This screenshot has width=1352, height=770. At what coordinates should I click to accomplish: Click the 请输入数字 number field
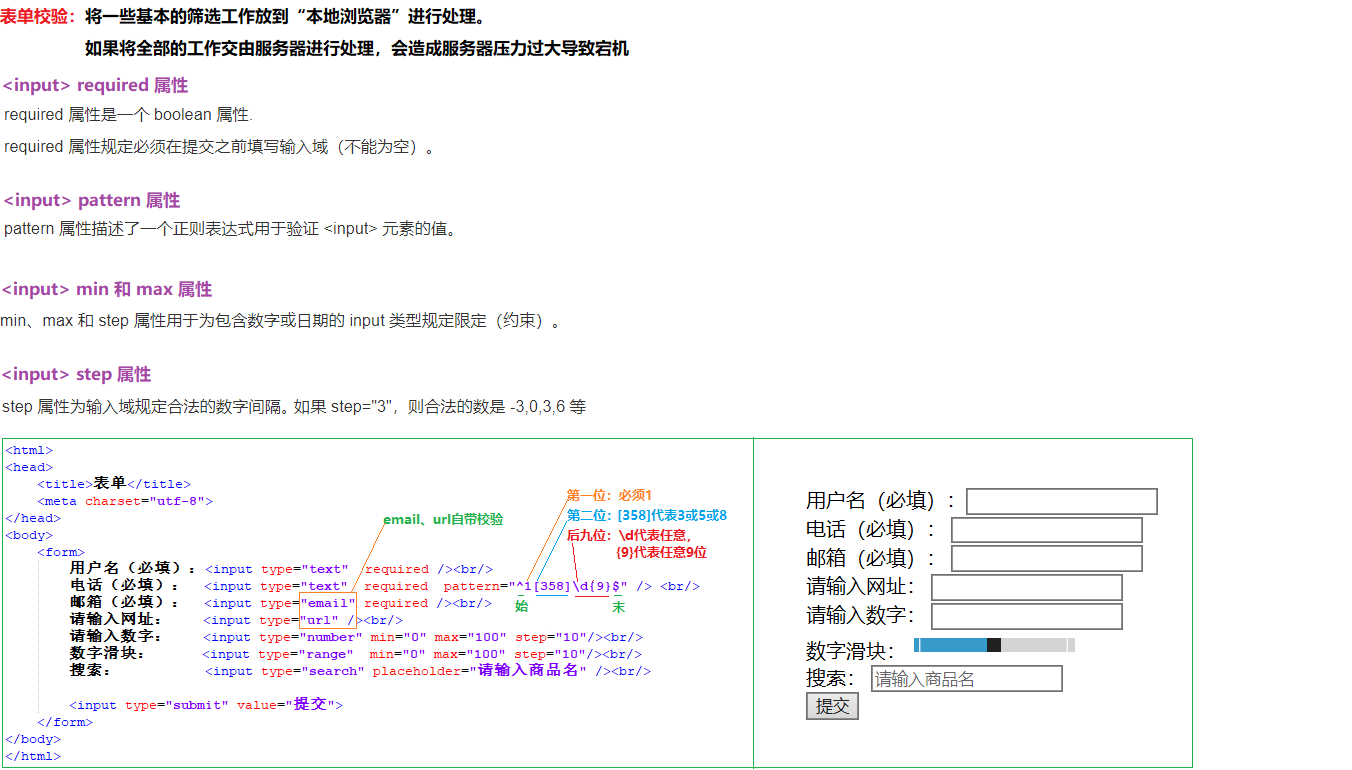[x=1026, y=617]
